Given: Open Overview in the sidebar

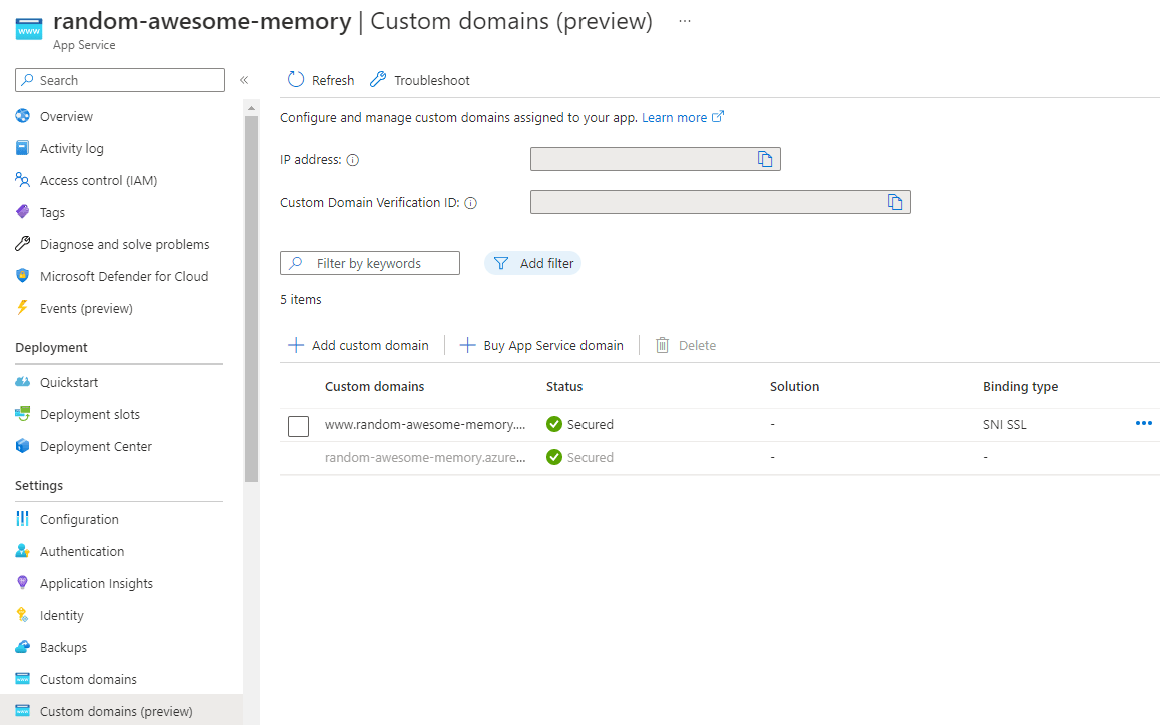Looking at the screenshot, I should tap(66, 116).
